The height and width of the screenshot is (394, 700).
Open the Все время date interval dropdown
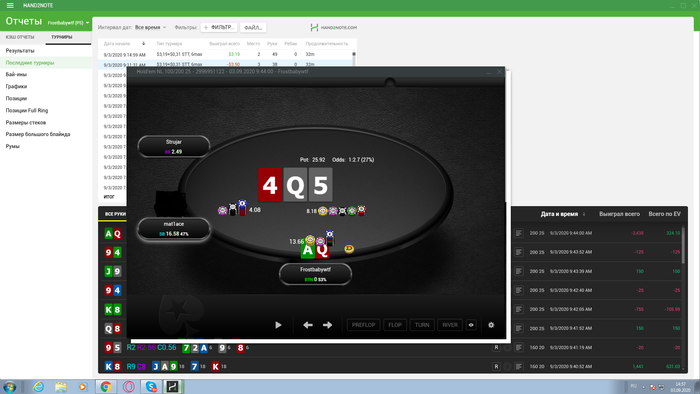(x=150, y=27)
